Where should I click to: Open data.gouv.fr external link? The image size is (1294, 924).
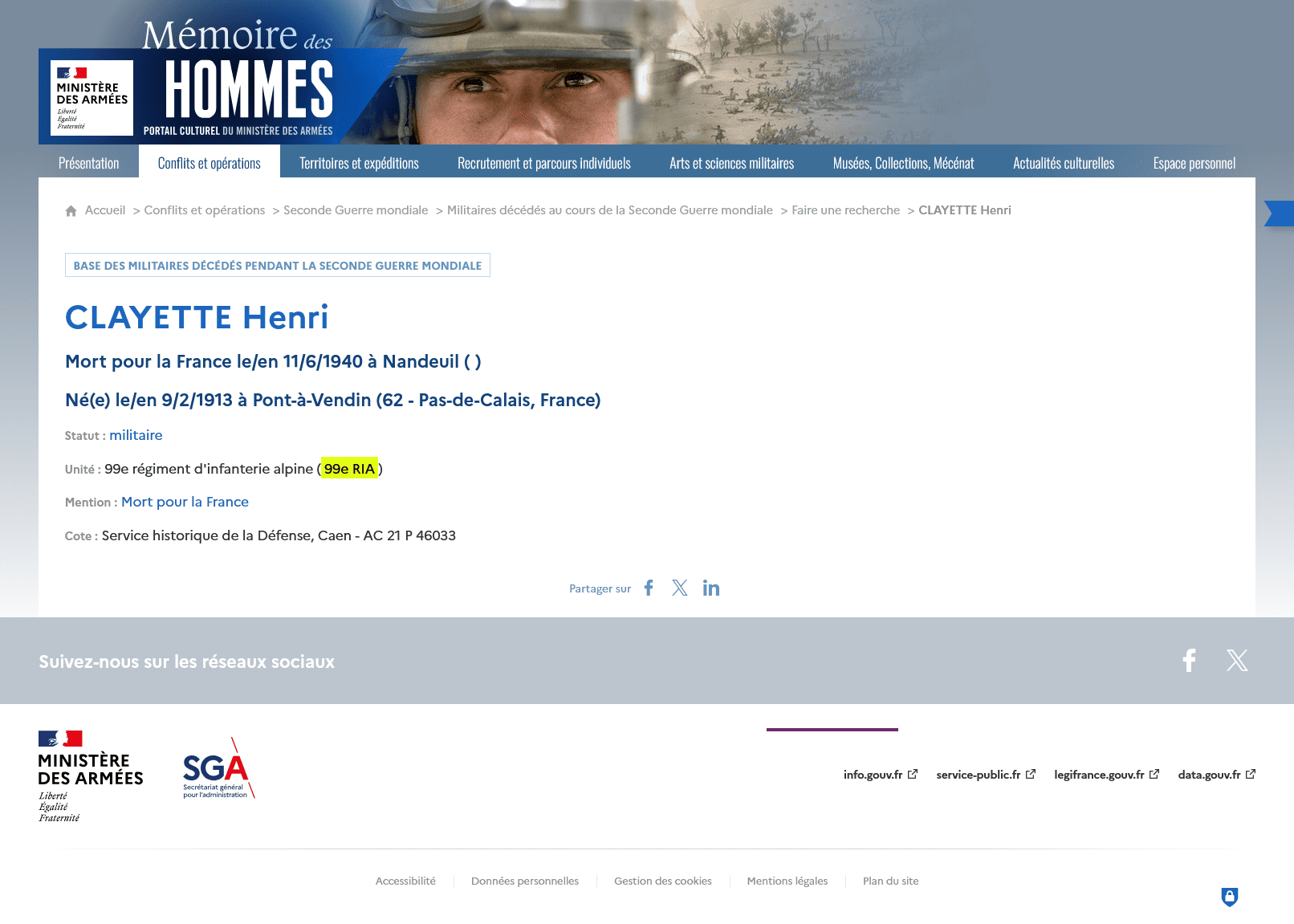(1217, 775)
